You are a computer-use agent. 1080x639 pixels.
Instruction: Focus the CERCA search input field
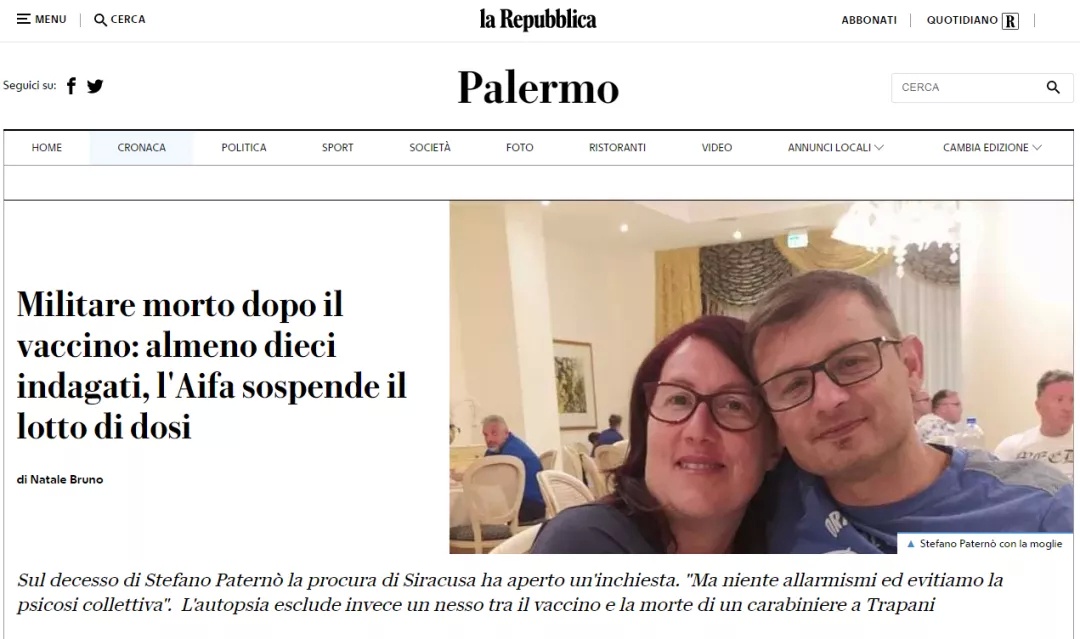coord(967,87)
